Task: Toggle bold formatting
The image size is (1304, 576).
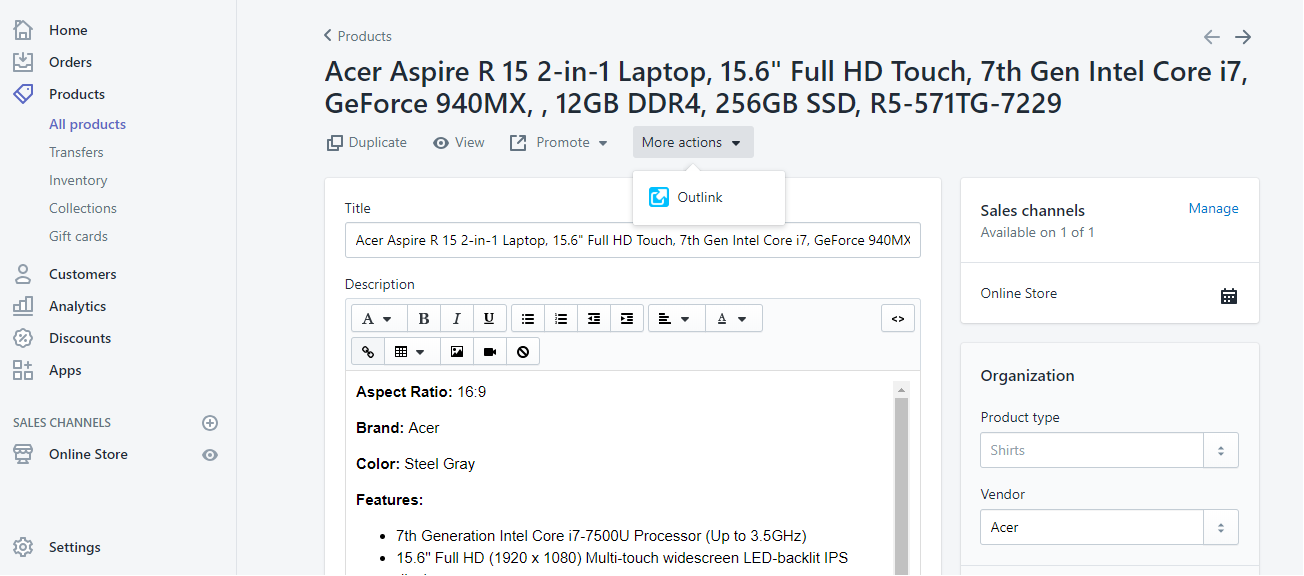Action: coord(424,319)
